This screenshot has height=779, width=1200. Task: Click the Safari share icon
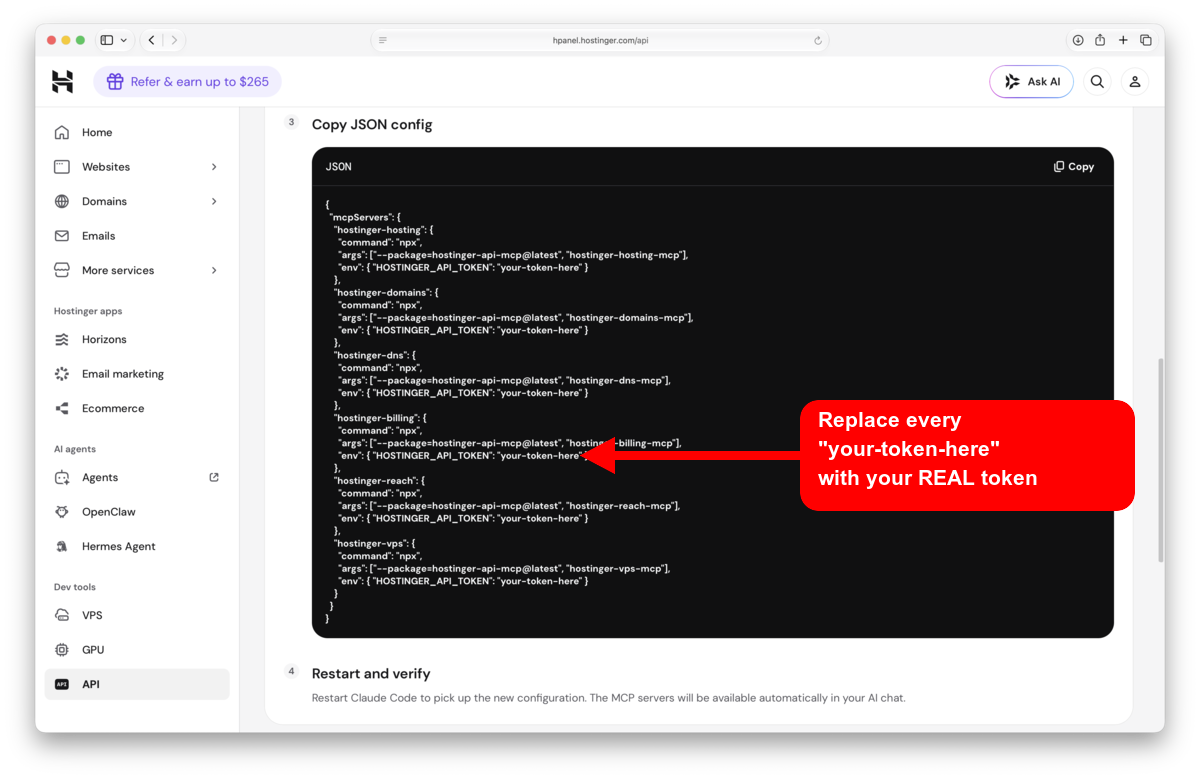(1100, 40)
